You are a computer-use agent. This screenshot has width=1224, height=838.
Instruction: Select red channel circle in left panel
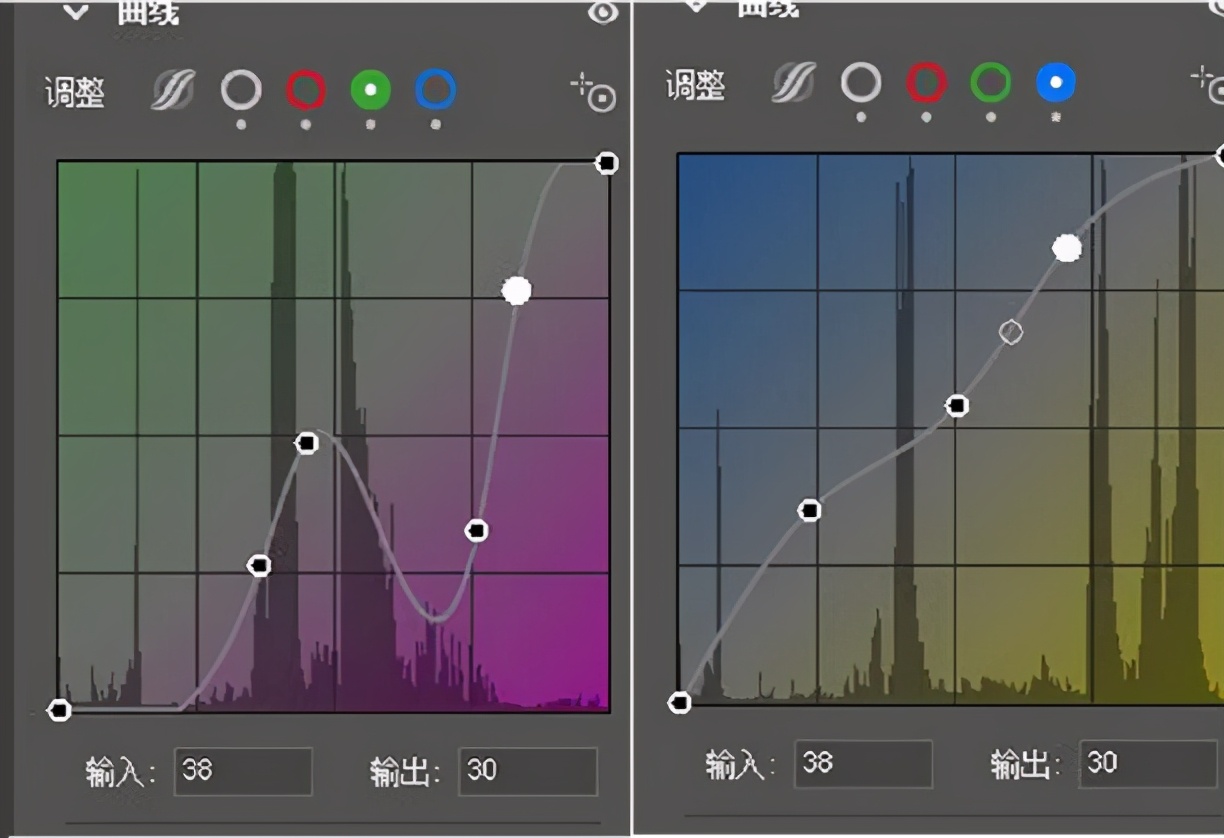point(306,91)
